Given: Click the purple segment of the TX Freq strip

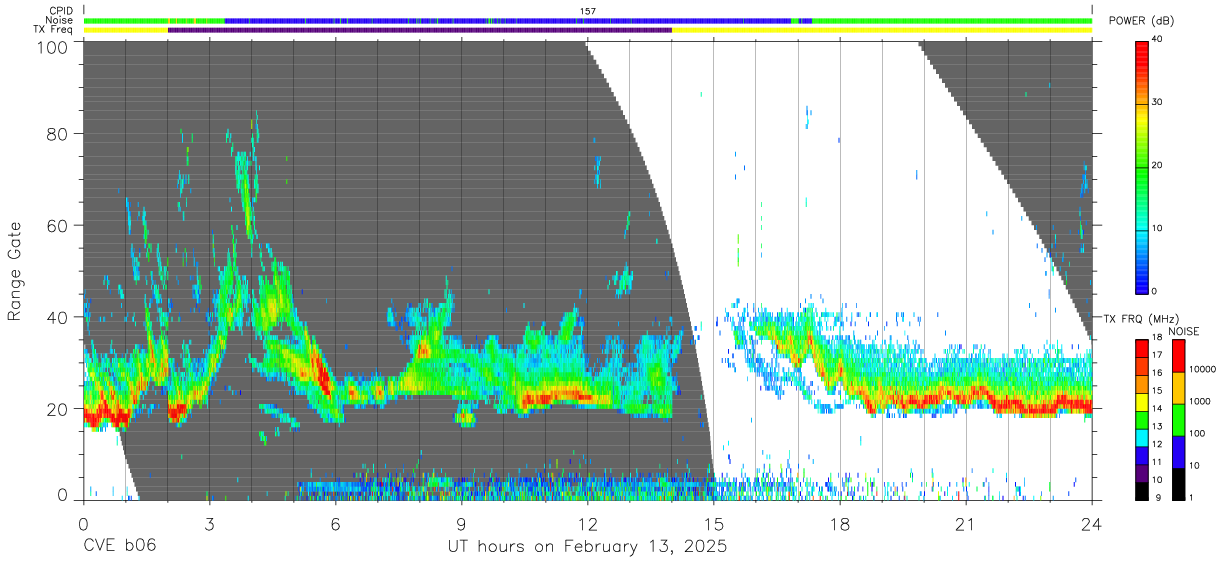Looking at the screenshot, I should click(x=420, y=30).
